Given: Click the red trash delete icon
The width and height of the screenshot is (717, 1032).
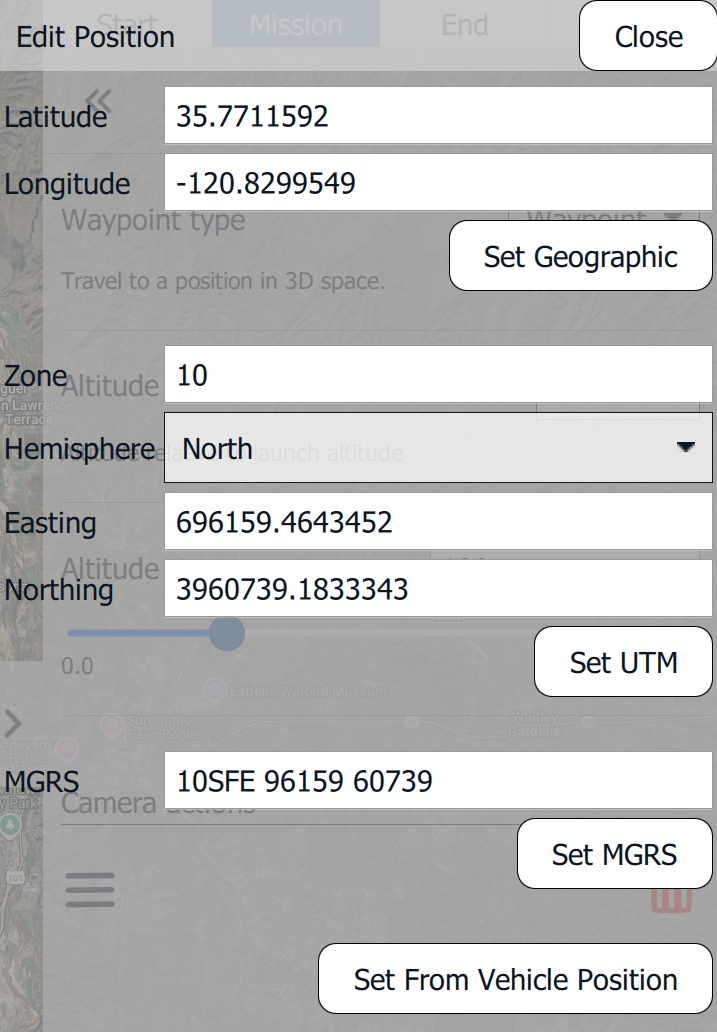Looking at the screenshot, I should coord(671,899).
